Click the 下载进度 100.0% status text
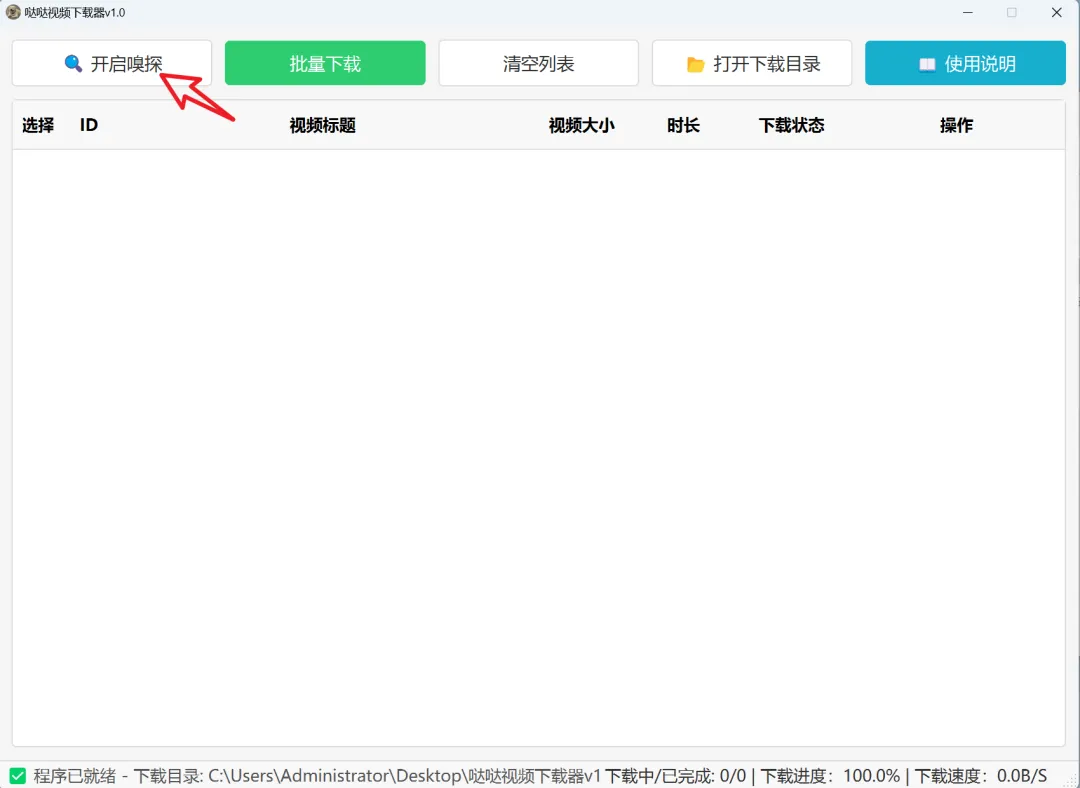The image size is (1080, 788). 830,776
